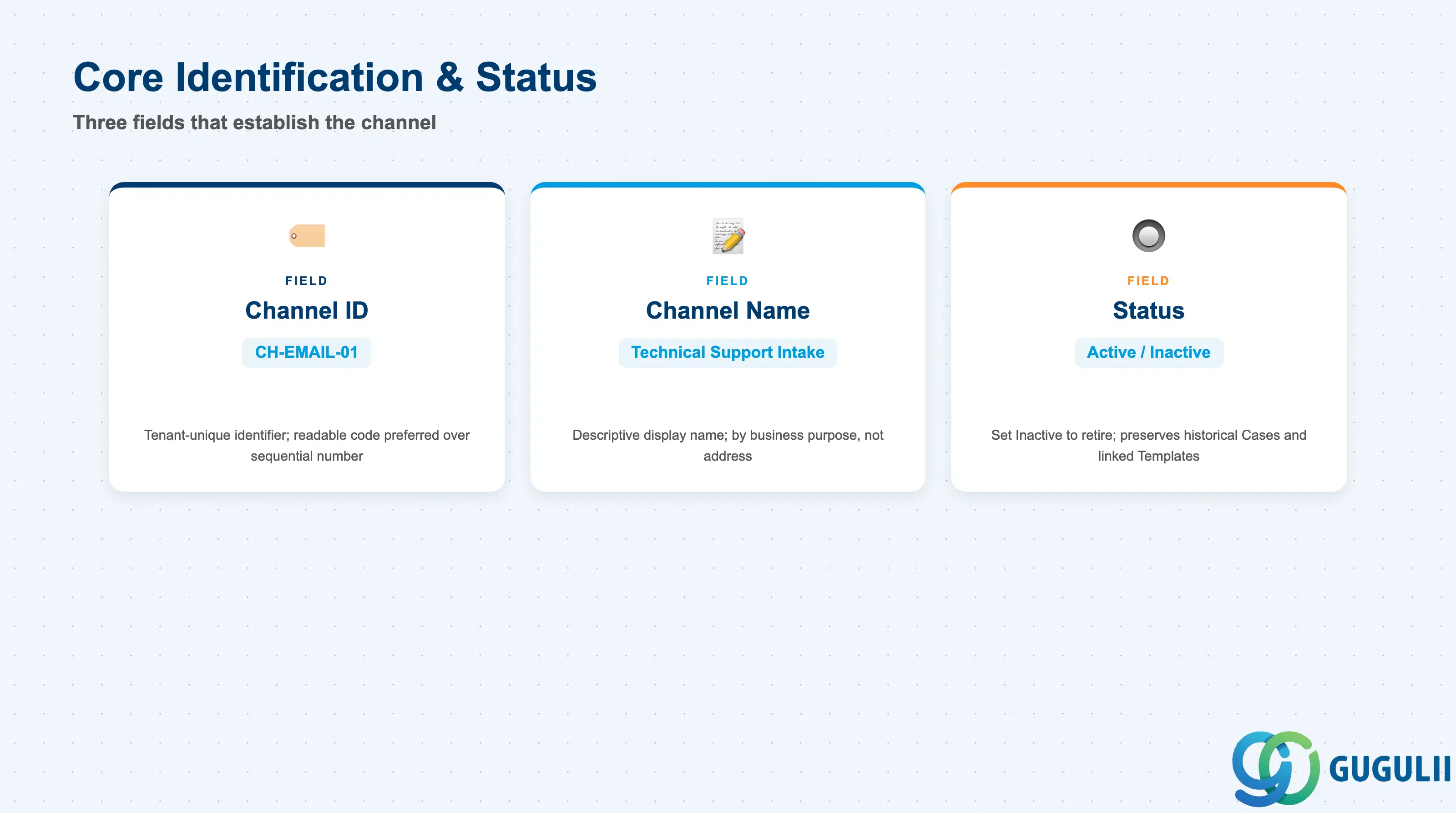Click the Channel Name heading
Image resolution: width=1456 pixels, height=813 pixels.
pos(728,310)
